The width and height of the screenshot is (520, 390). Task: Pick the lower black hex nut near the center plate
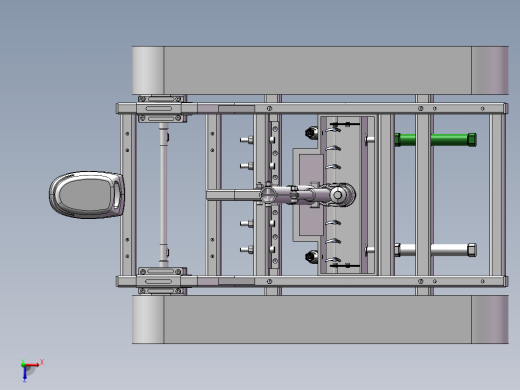click(311, 257)
